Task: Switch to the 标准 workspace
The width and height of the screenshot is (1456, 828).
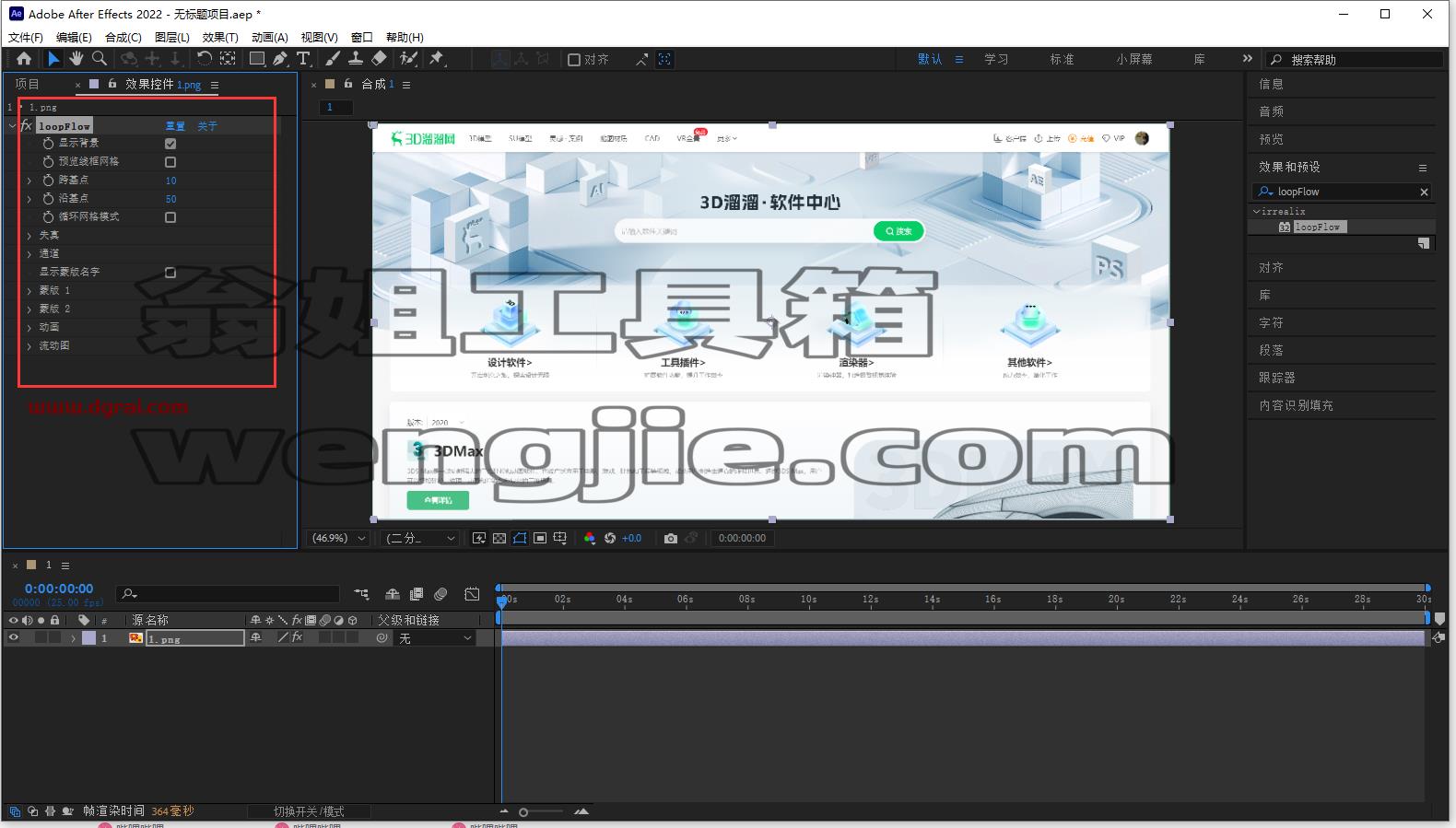Action: pos(1063,59)
